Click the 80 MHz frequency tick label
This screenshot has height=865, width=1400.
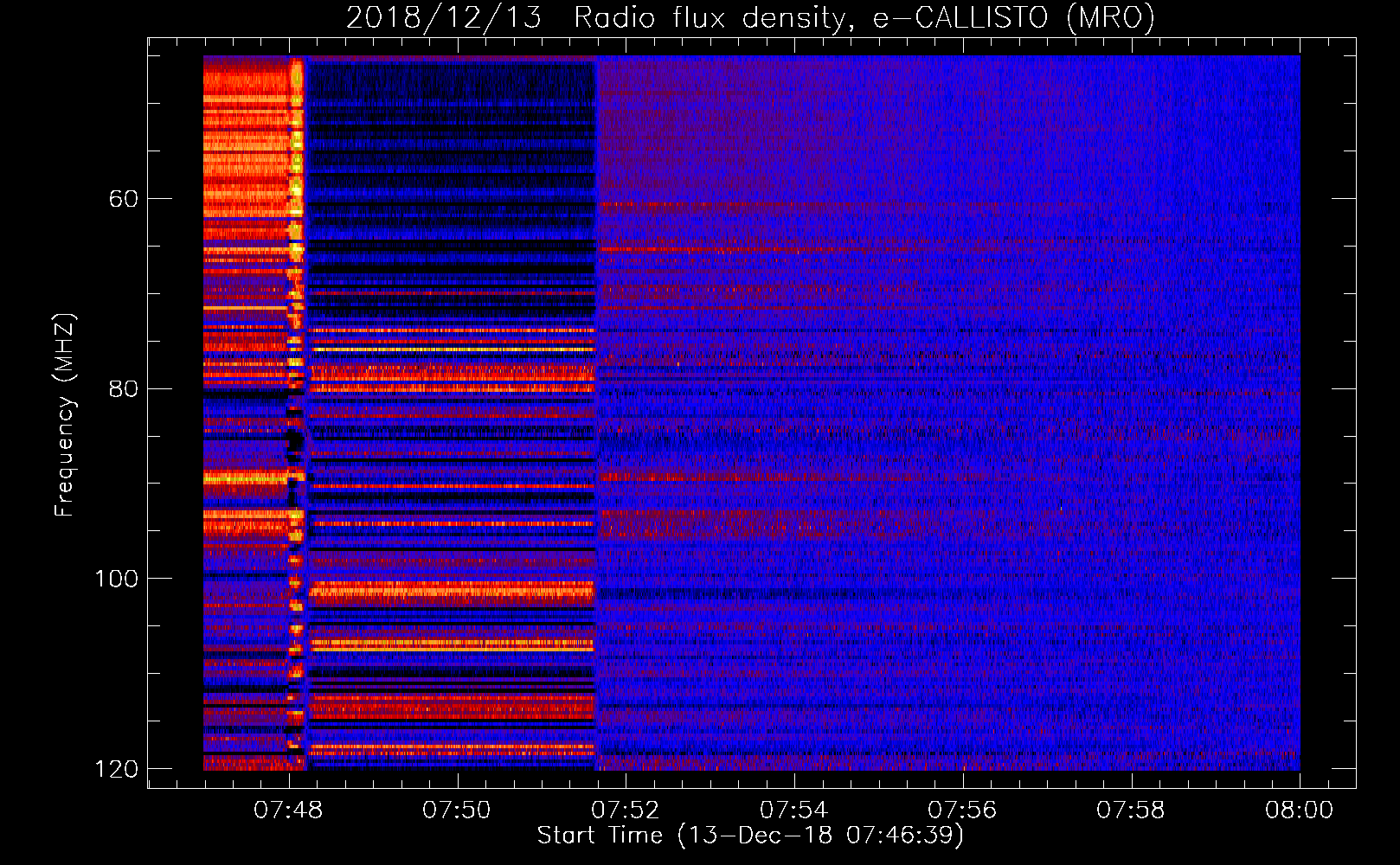click(x=124, y=388)
